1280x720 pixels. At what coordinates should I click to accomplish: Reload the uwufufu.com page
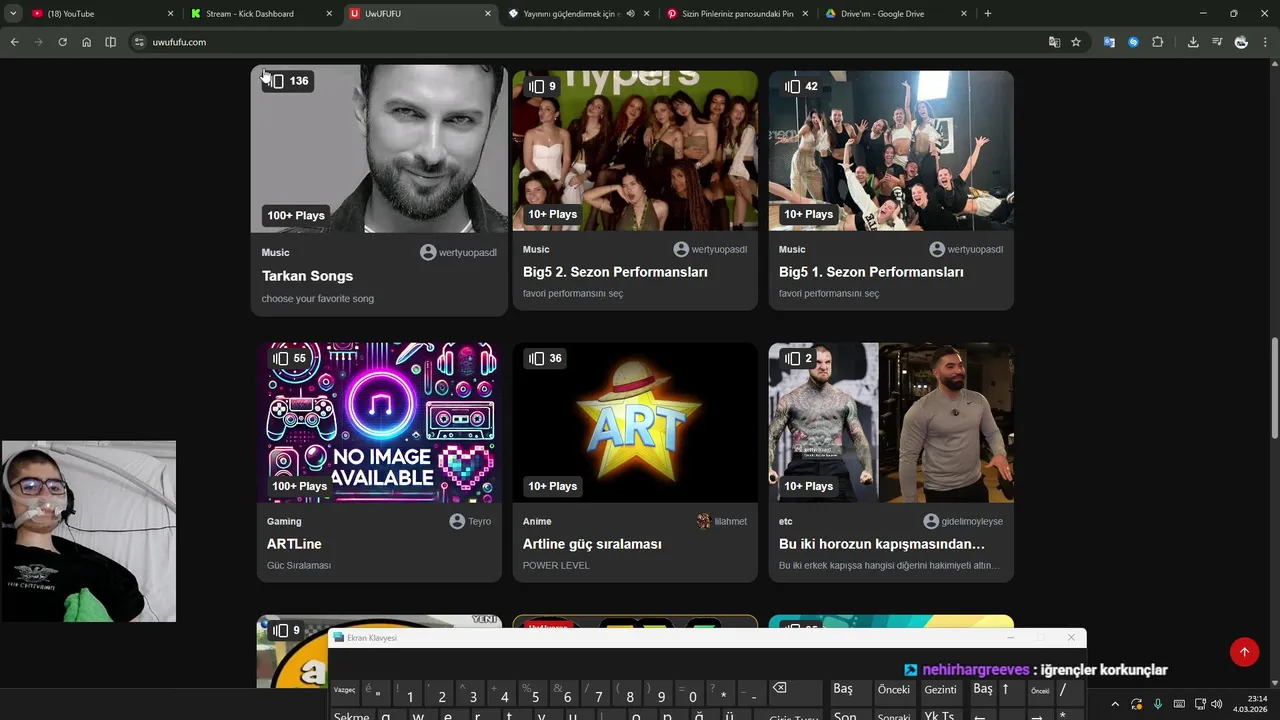[x=62, y=42]
